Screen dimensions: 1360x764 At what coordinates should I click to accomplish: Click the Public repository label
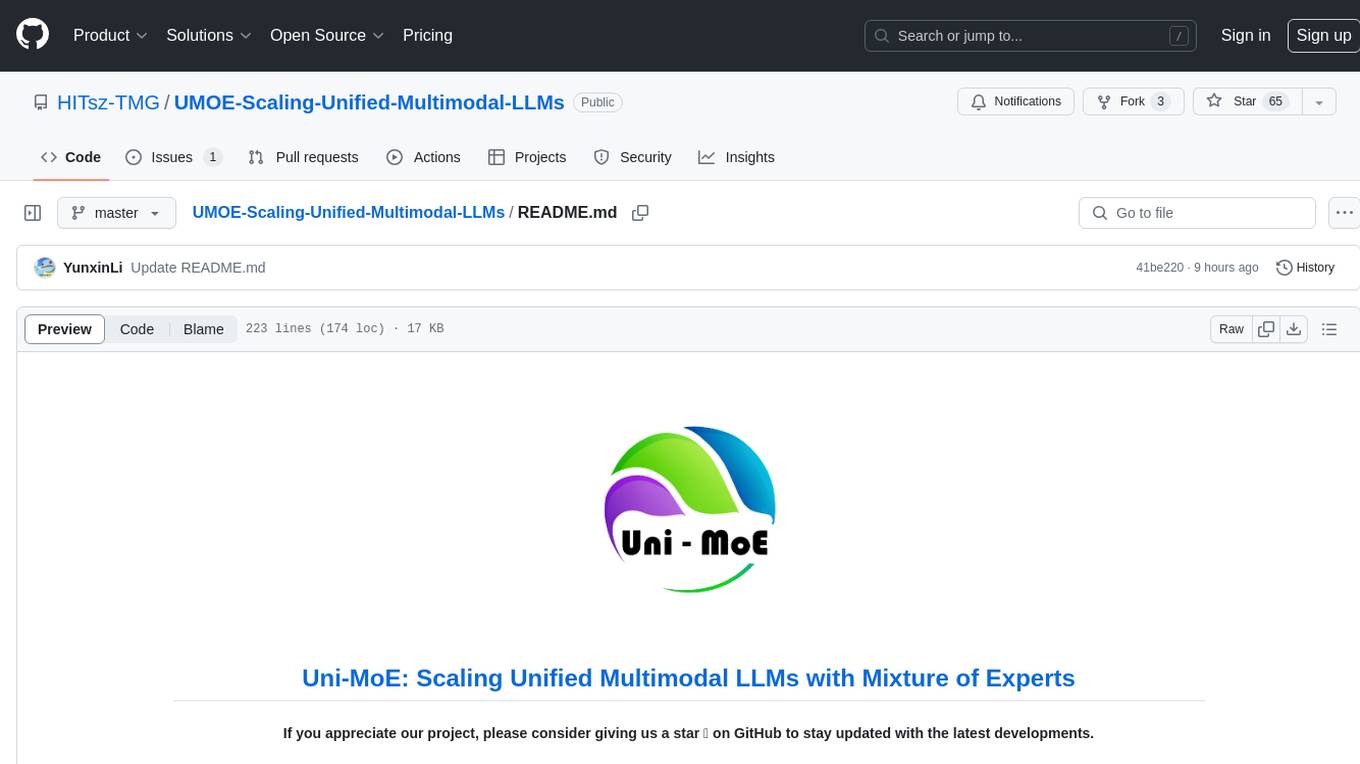(598, 102)
